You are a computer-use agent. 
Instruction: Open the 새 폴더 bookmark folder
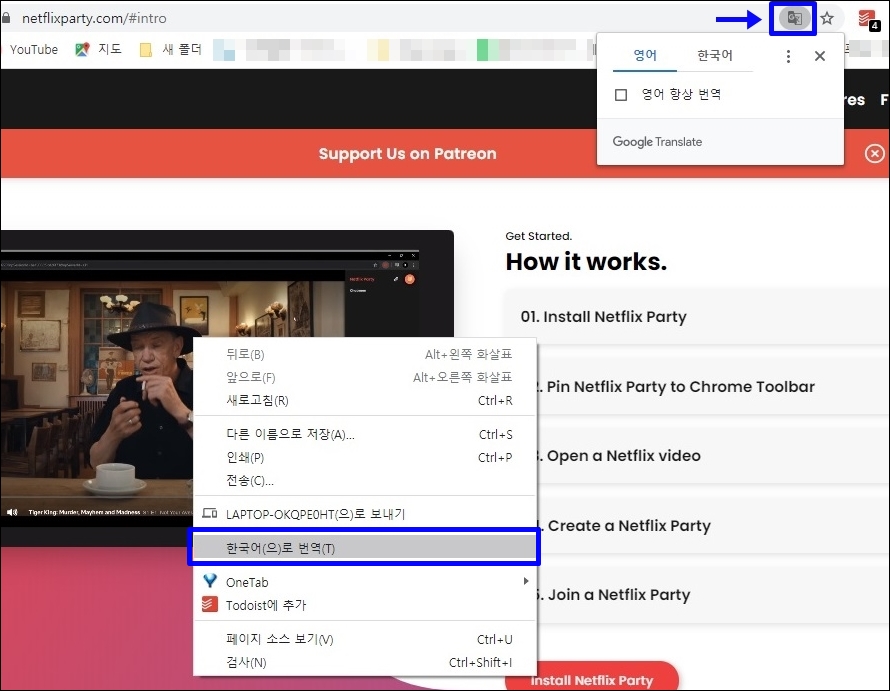[171, 49]
